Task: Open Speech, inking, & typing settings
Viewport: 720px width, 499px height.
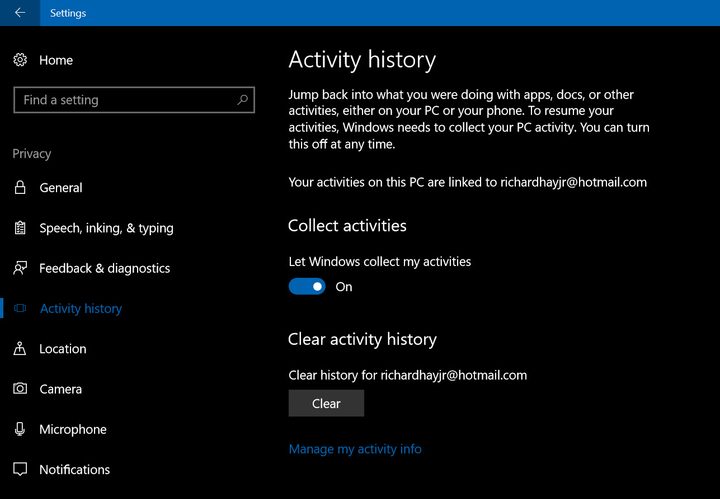Action: (x=107, y=228)
